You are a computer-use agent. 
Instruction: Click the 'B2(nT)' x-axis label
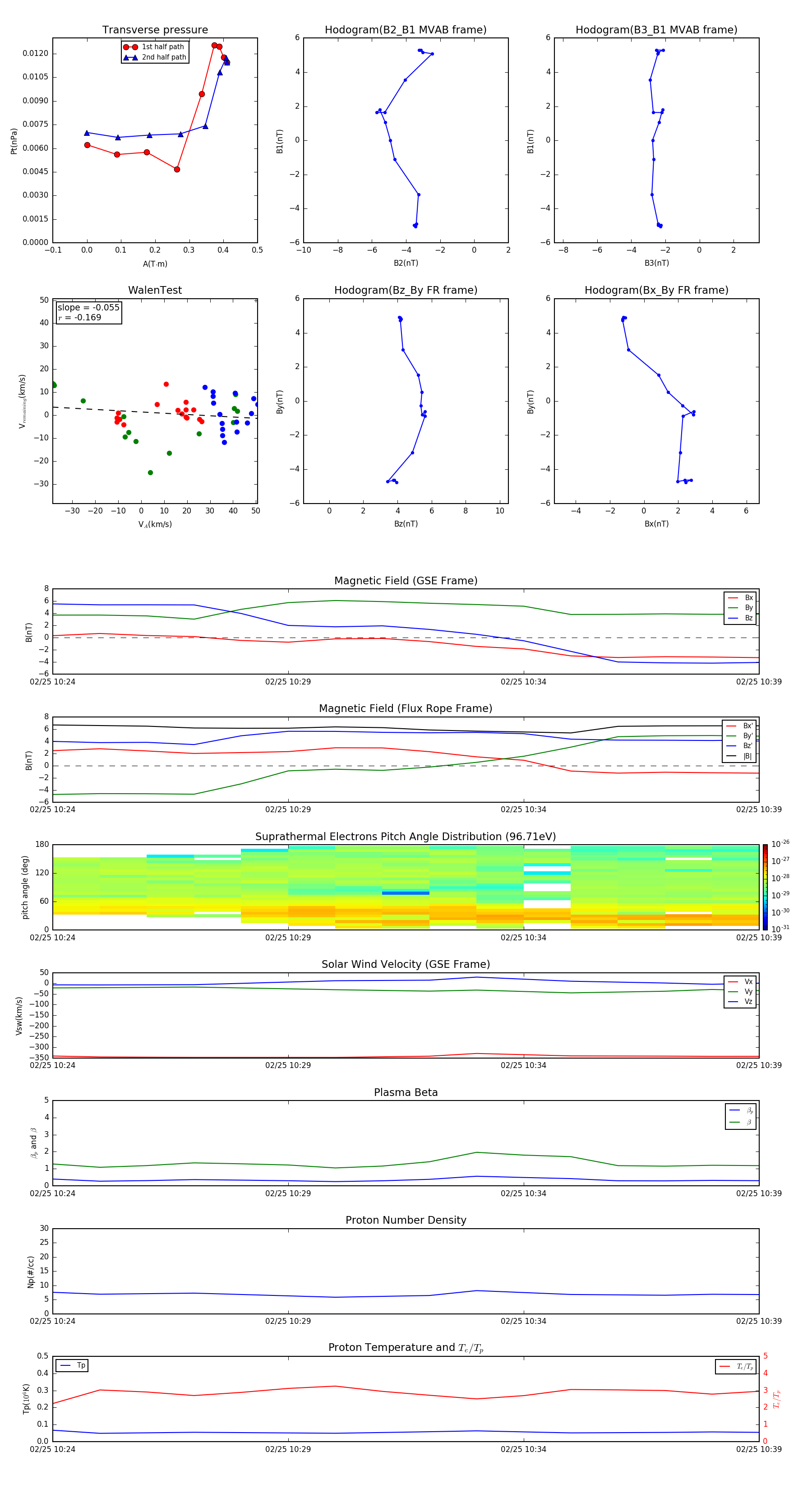click(406, 263)
